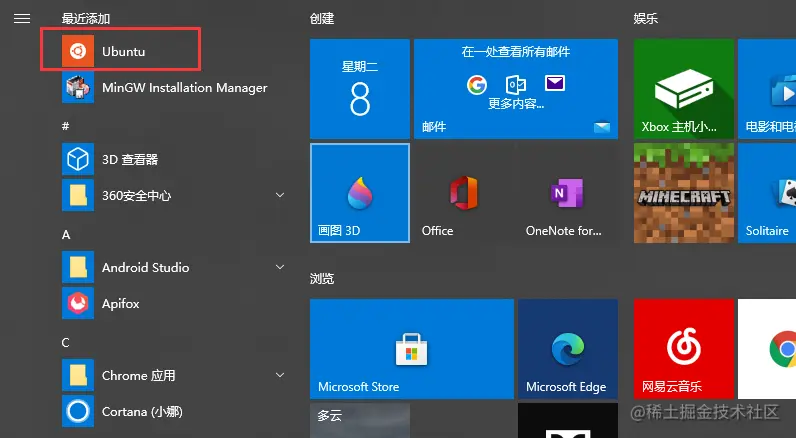796x438 pixels.
Task: Open the Solitaire tile
Action: tap(767, 193)
